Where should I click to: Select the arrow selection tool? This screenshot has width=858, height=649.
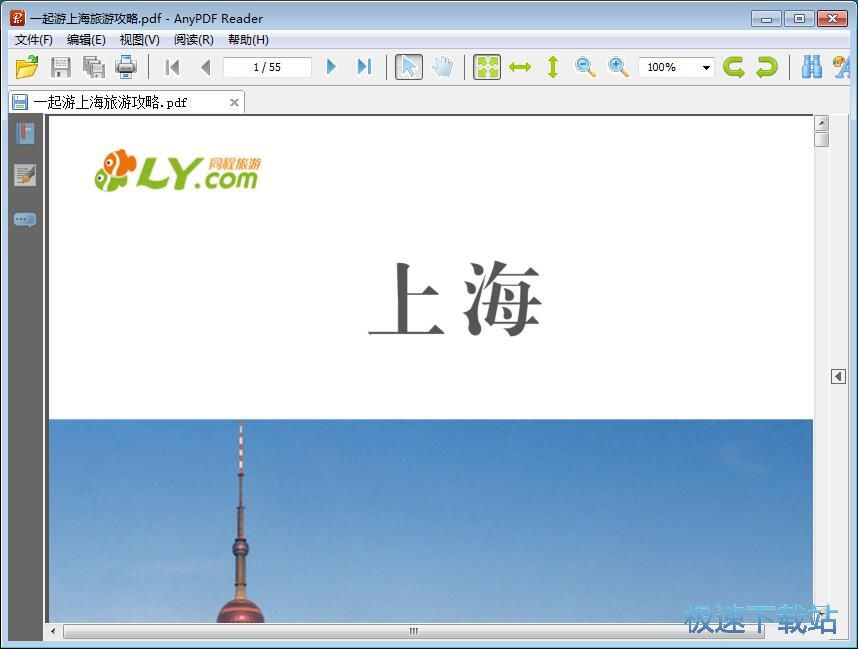pyautogui.click(x=409, y=66)
